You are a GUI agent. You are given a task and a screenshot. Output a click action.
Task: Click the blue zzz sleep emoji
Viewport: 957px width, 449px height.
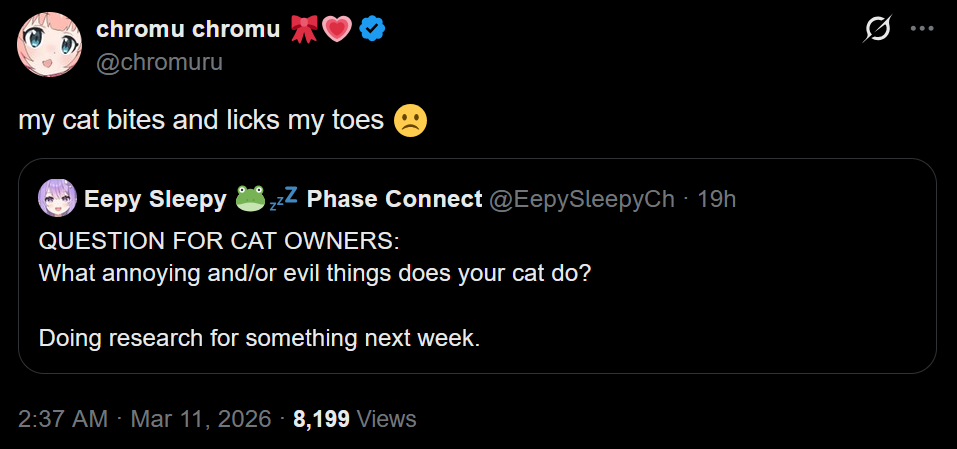283,199
